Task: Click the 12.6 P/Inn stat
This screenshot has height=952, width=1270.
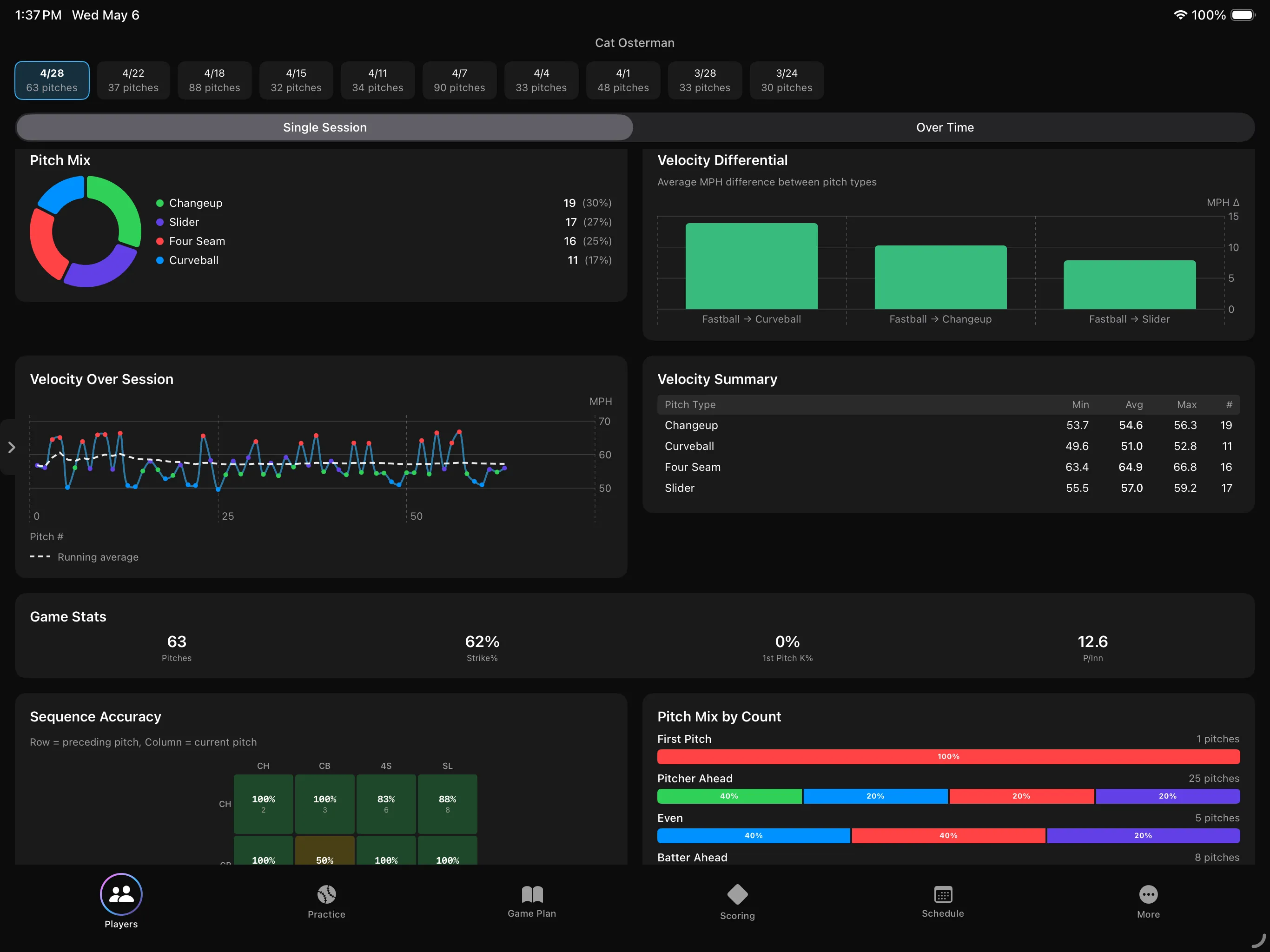Action: pyautogui.click(x=1092, y=648)
